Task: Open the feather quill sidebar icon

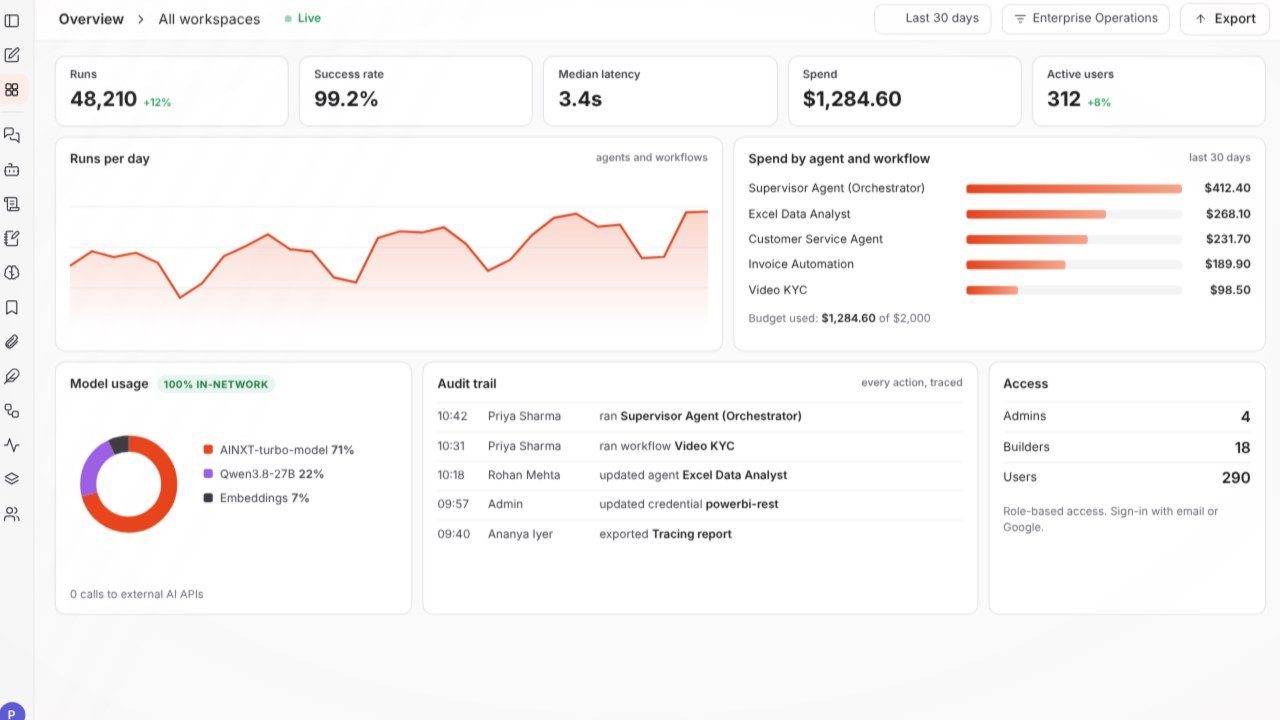Action: click(12, 376)
